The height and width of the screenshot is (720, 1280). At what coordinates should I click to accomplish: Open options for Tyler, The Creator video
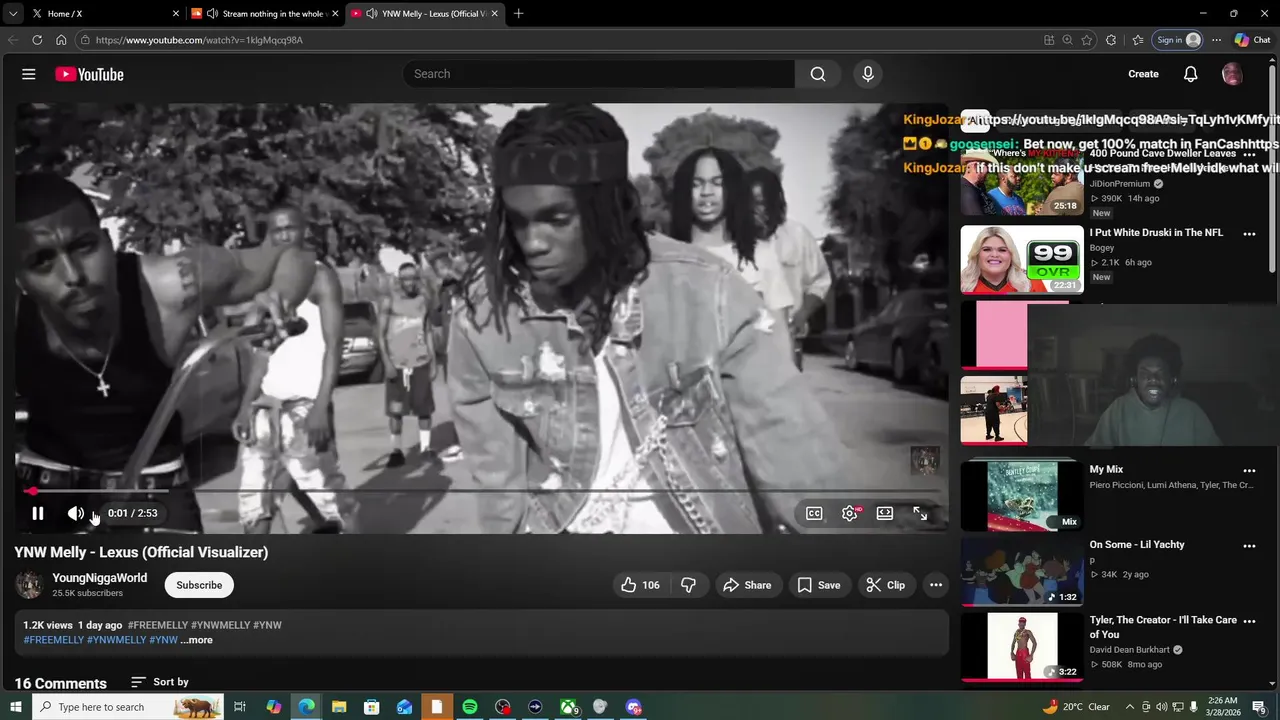click(1249, 621)
